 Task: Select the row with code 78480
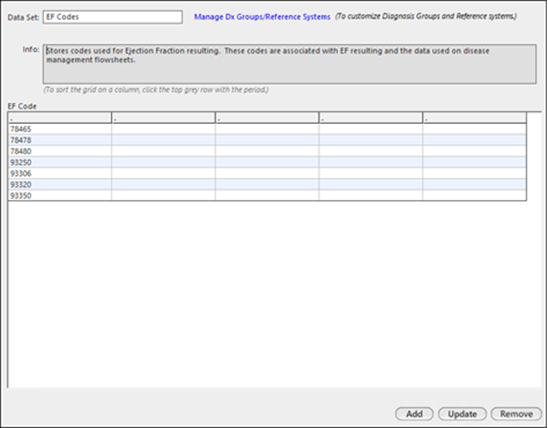point(267,151)
